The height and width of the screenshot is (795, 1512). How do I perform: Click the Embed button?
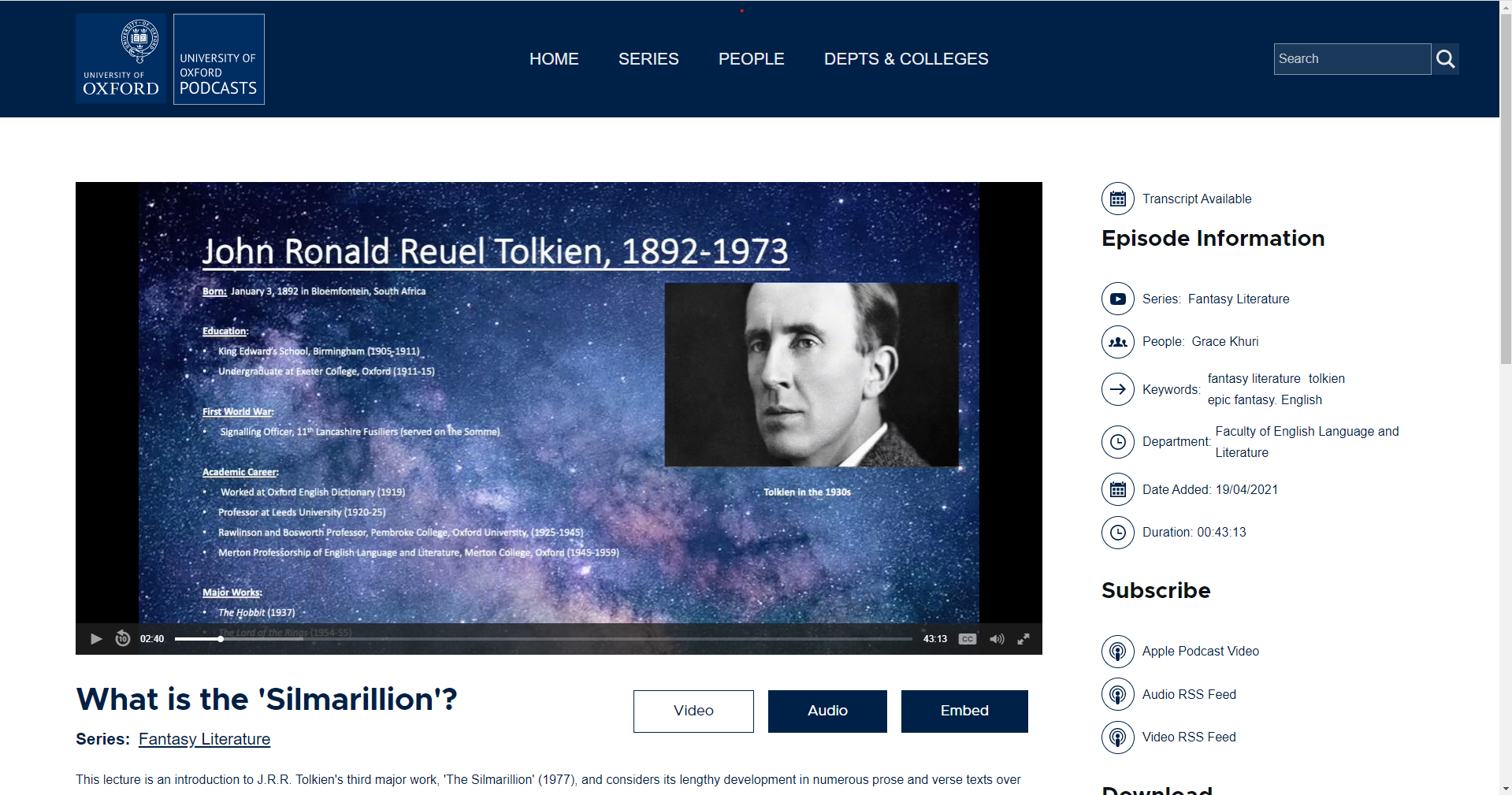tap(964, 711)
